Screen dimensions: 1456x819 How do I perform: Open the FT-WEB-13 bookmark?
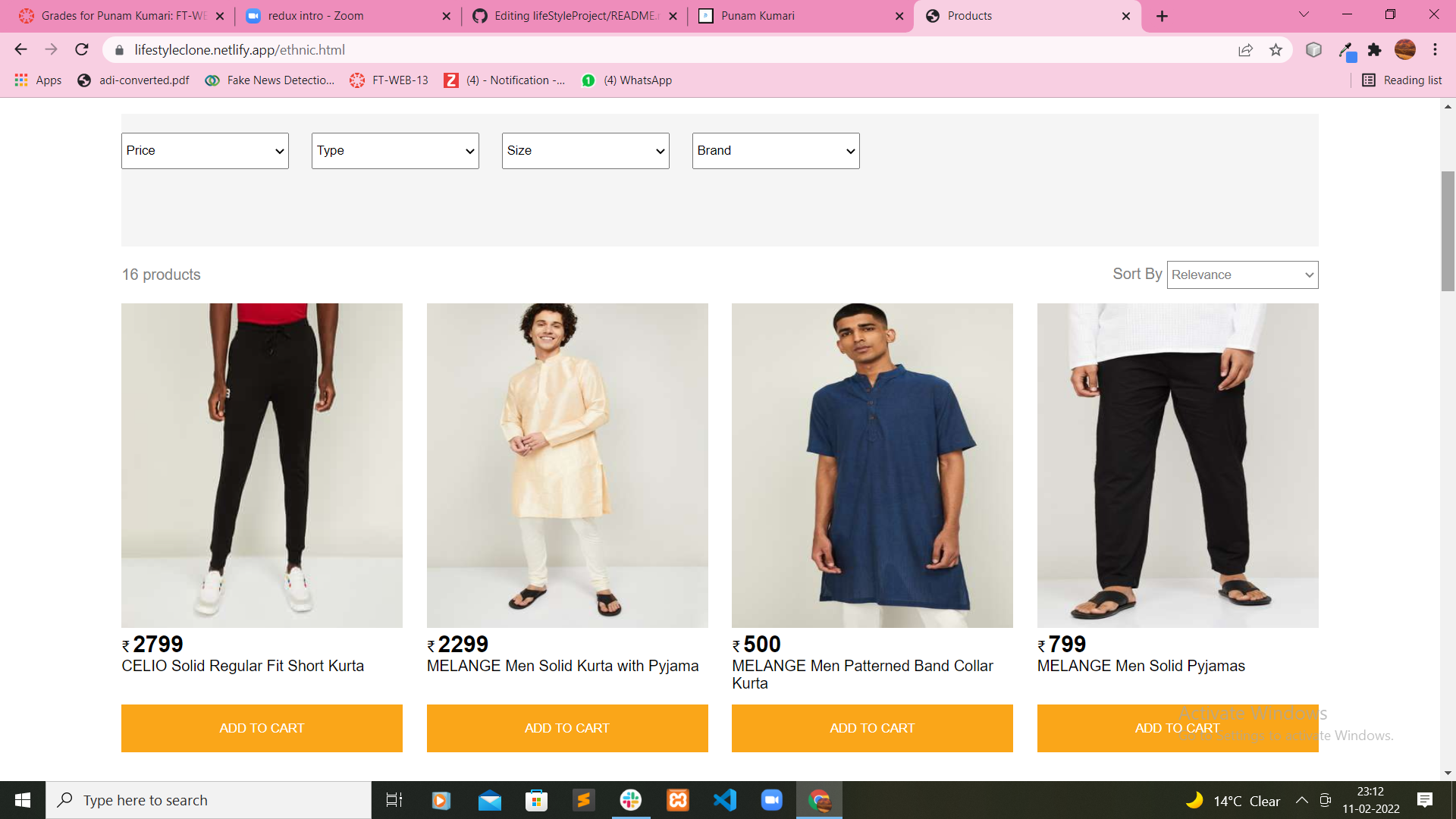(389, 80)
